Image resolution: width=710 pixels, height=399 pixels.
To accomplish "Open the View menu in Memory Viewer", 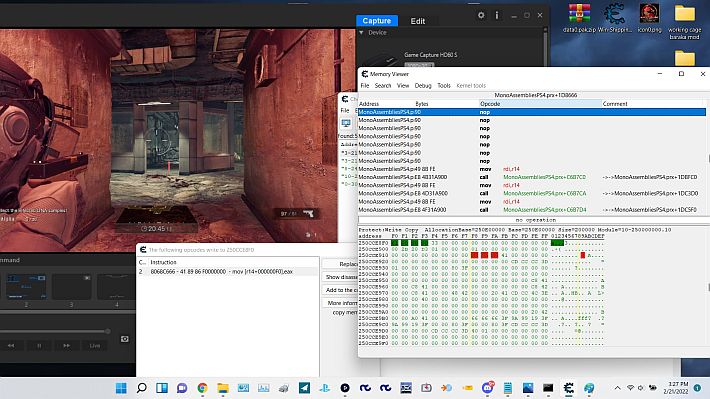I will coord(403,85).
